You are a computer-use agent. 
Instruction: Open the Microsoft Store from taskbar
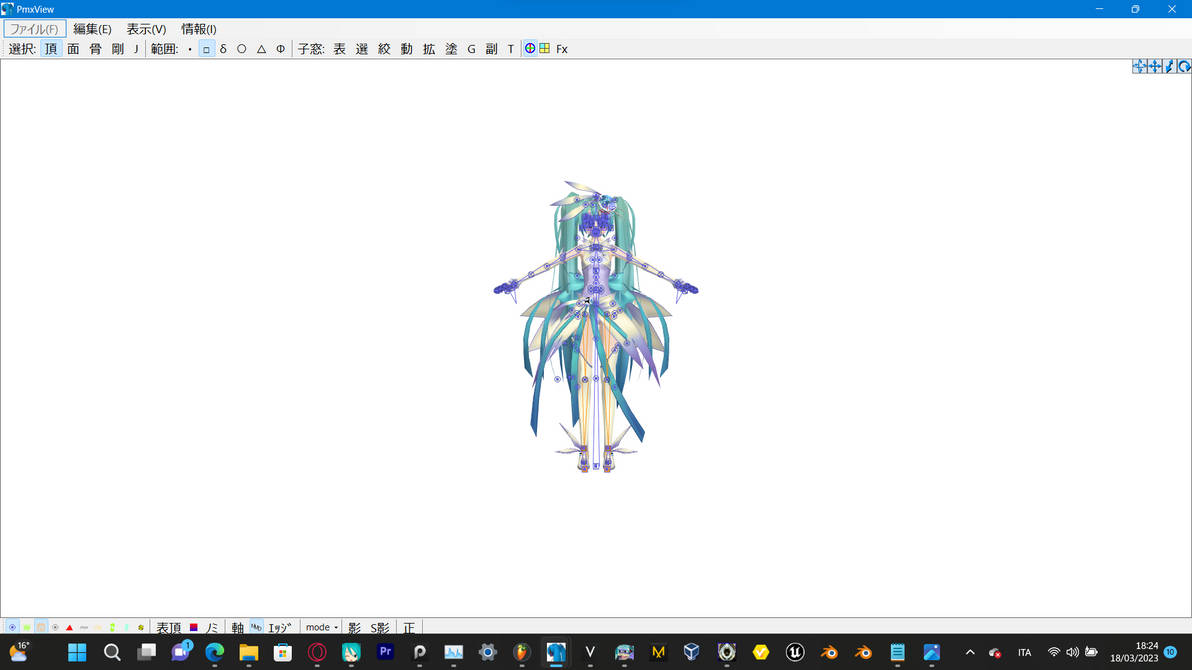(x=283, y=653)
